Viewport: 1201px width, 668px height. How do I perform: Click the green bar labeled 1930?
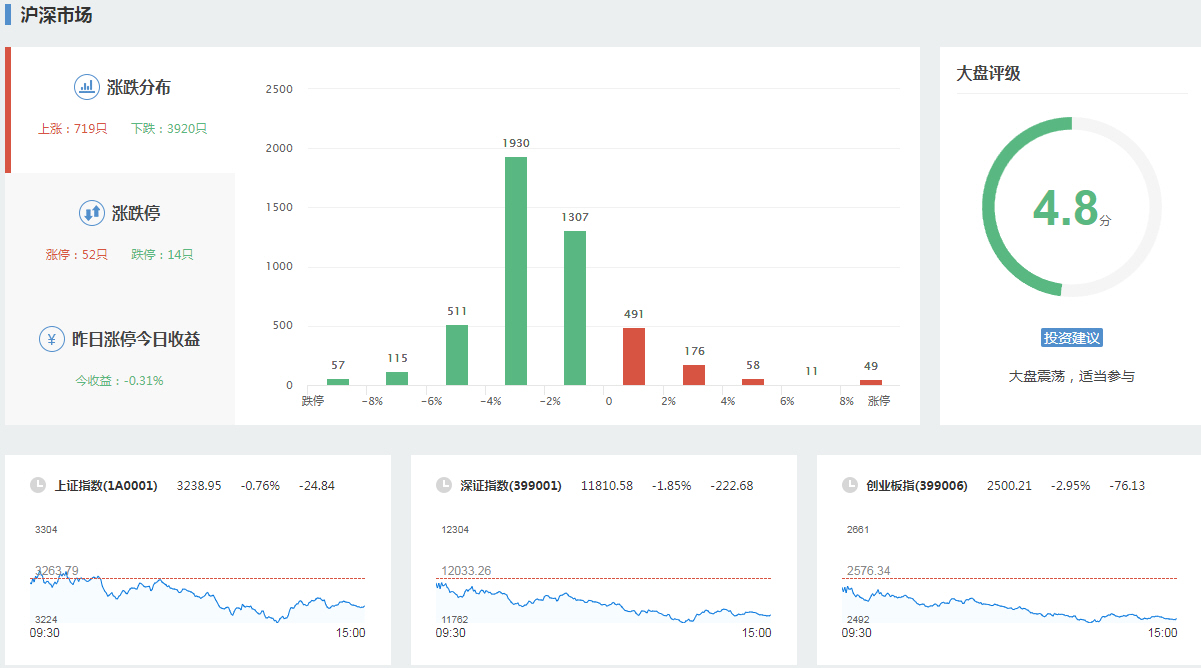pos(516,270)
